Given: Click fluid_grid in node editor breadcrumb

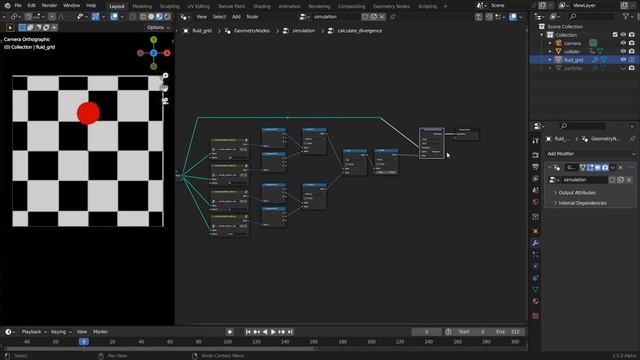Looking at the screenshot, I should point(202,31).
